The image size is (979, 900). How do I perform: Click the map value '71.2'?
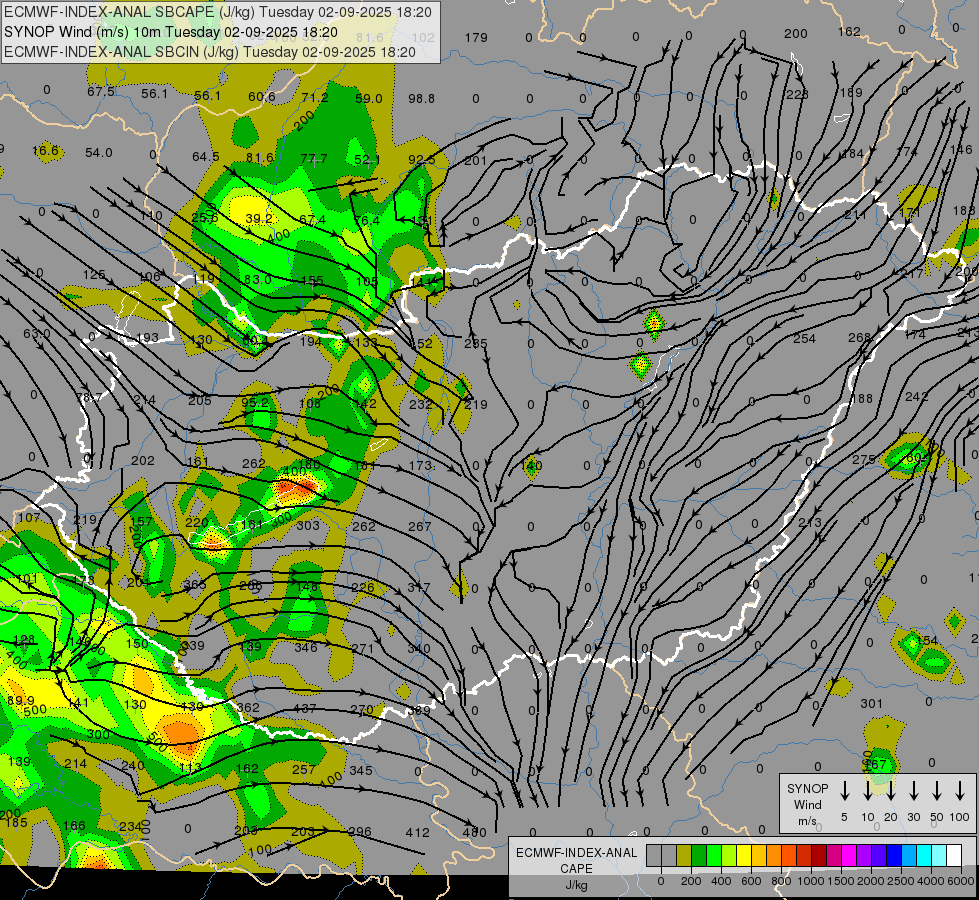pyautogui.click(x=314, y=97)
